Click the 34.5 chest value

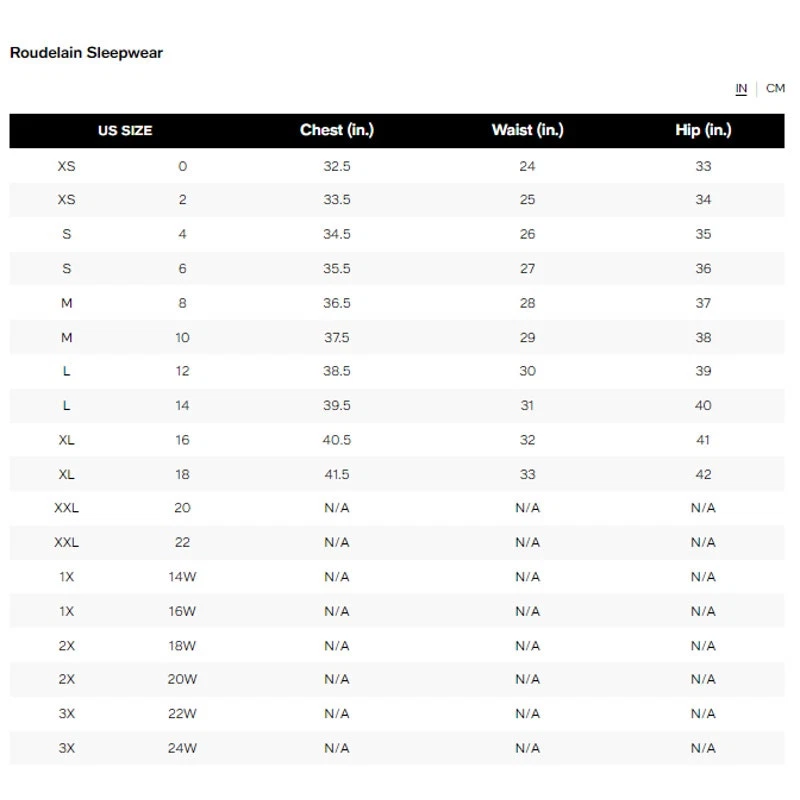(337, 234)
